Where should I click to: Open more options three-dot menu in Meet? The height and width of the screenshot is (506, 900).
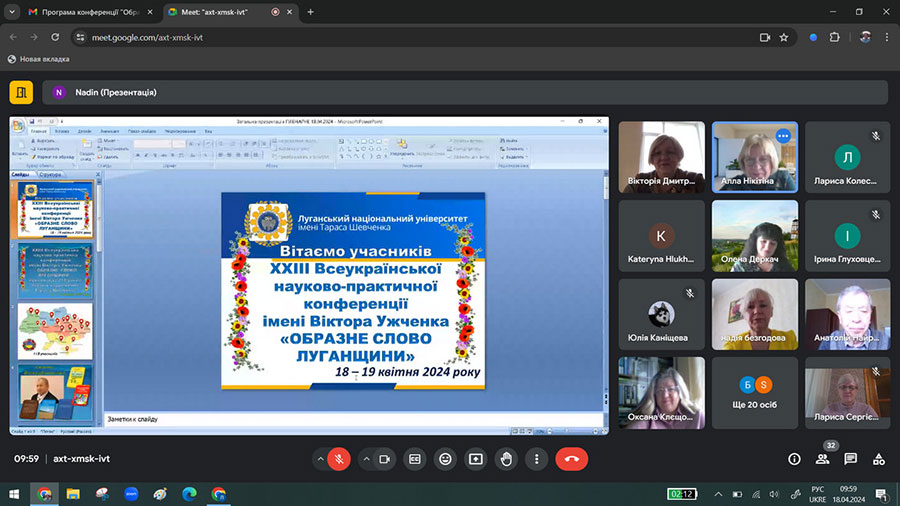point(538,459)
